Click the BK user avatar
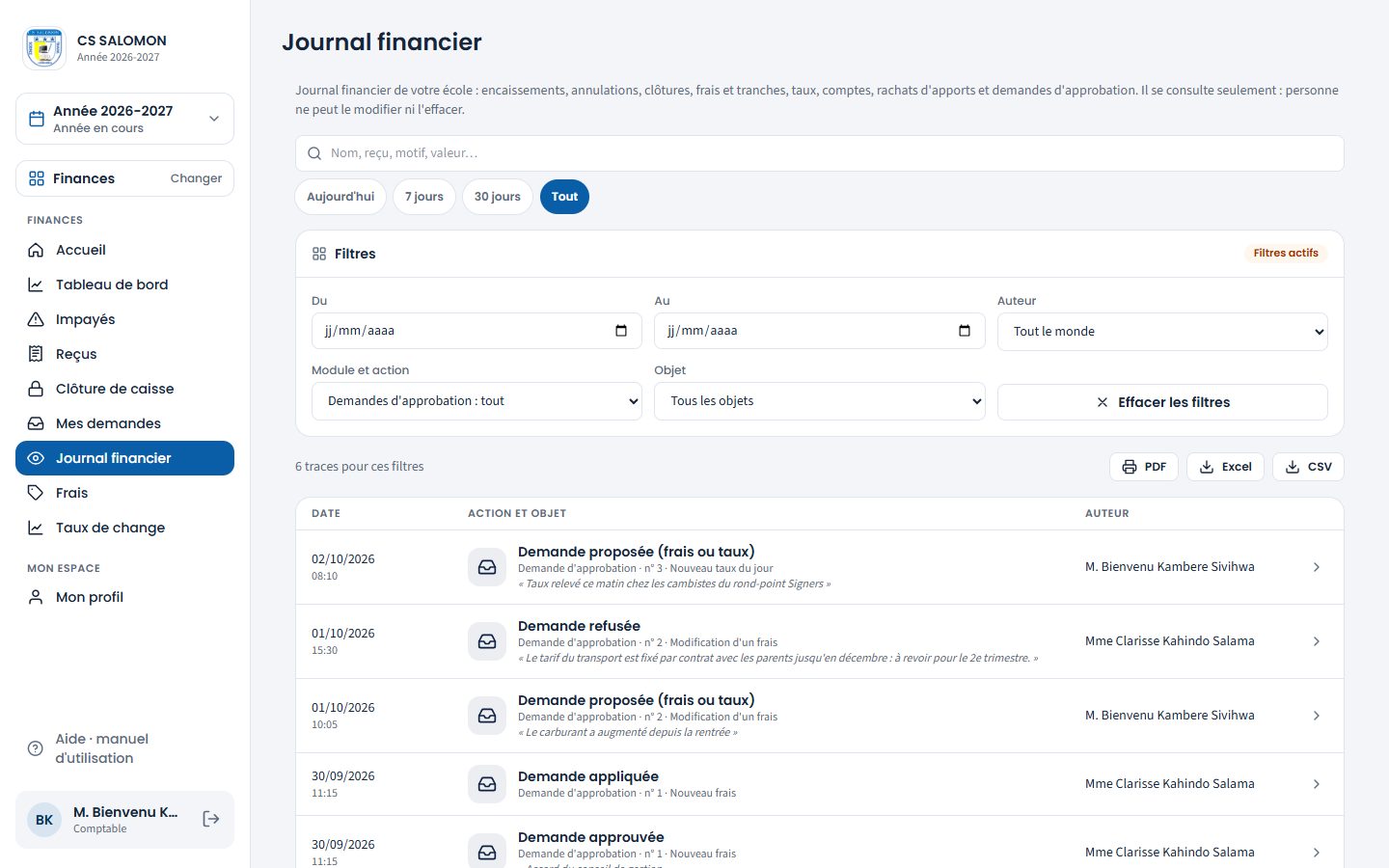Viewport: 1389px width, 868px height. (x=44, y=820)
